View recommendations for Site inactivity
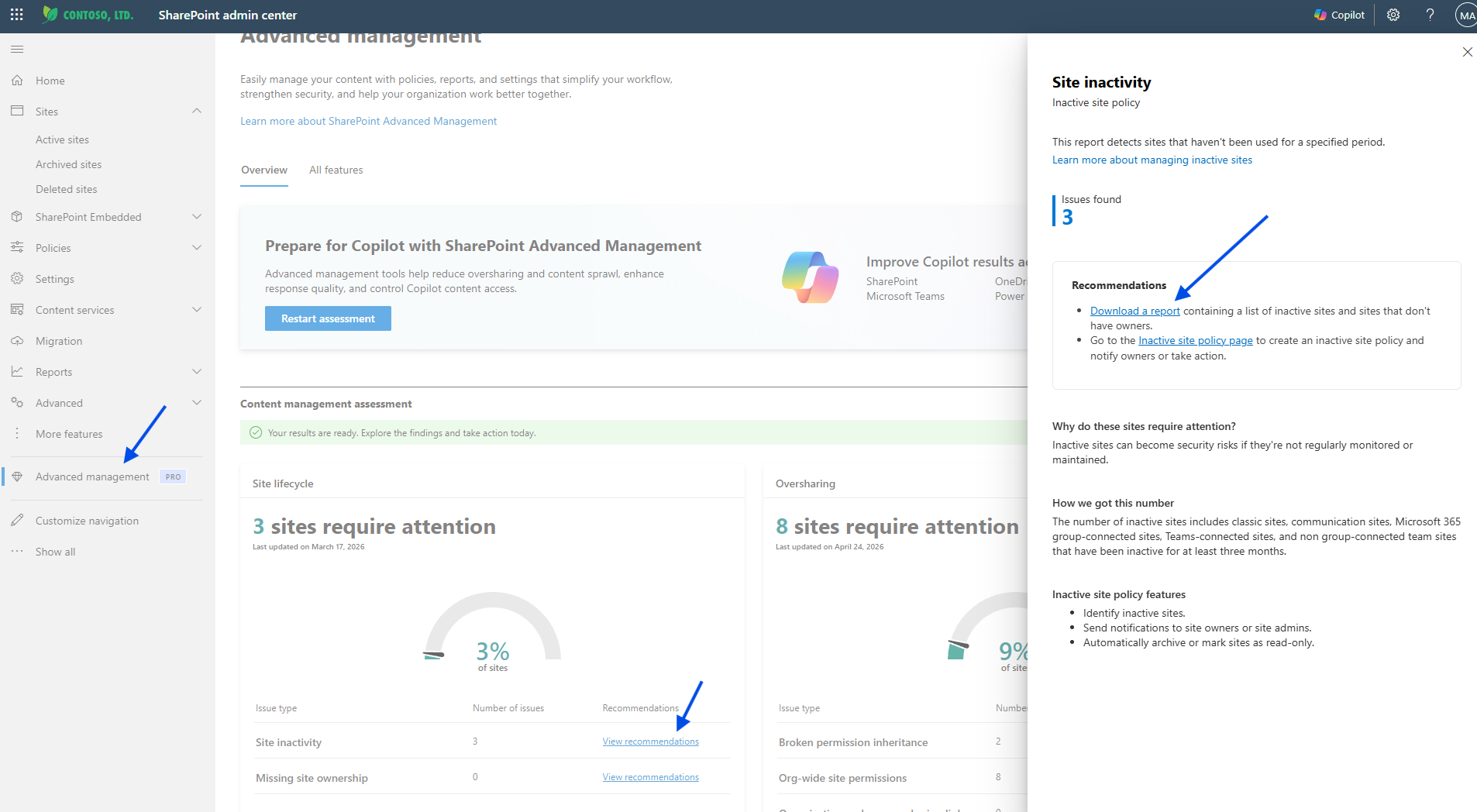This screenshot has height=812, width=1477. point(650,741)
